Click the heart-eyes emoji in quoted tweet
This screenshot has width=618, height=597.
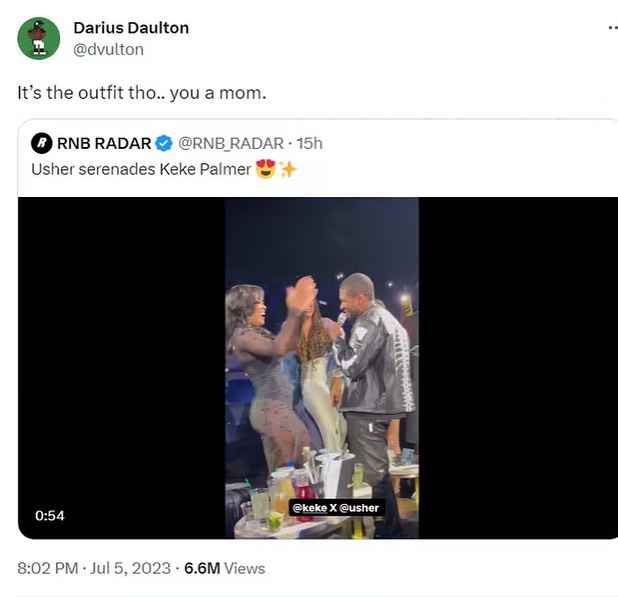click(265, 169)
